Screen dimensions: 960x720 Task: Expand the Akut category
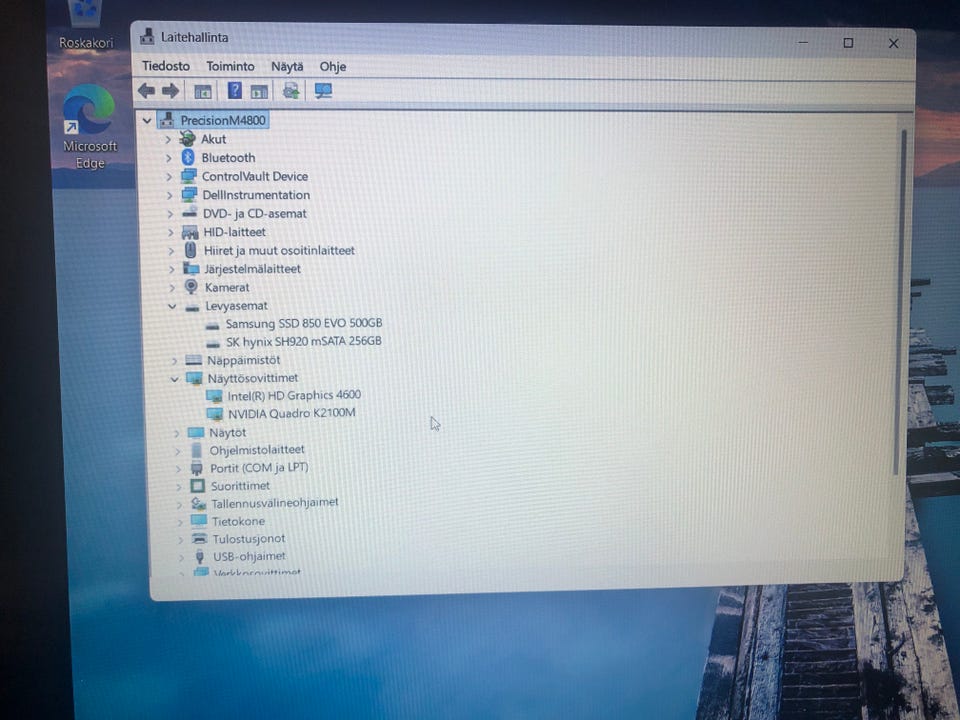coord(168,140)
